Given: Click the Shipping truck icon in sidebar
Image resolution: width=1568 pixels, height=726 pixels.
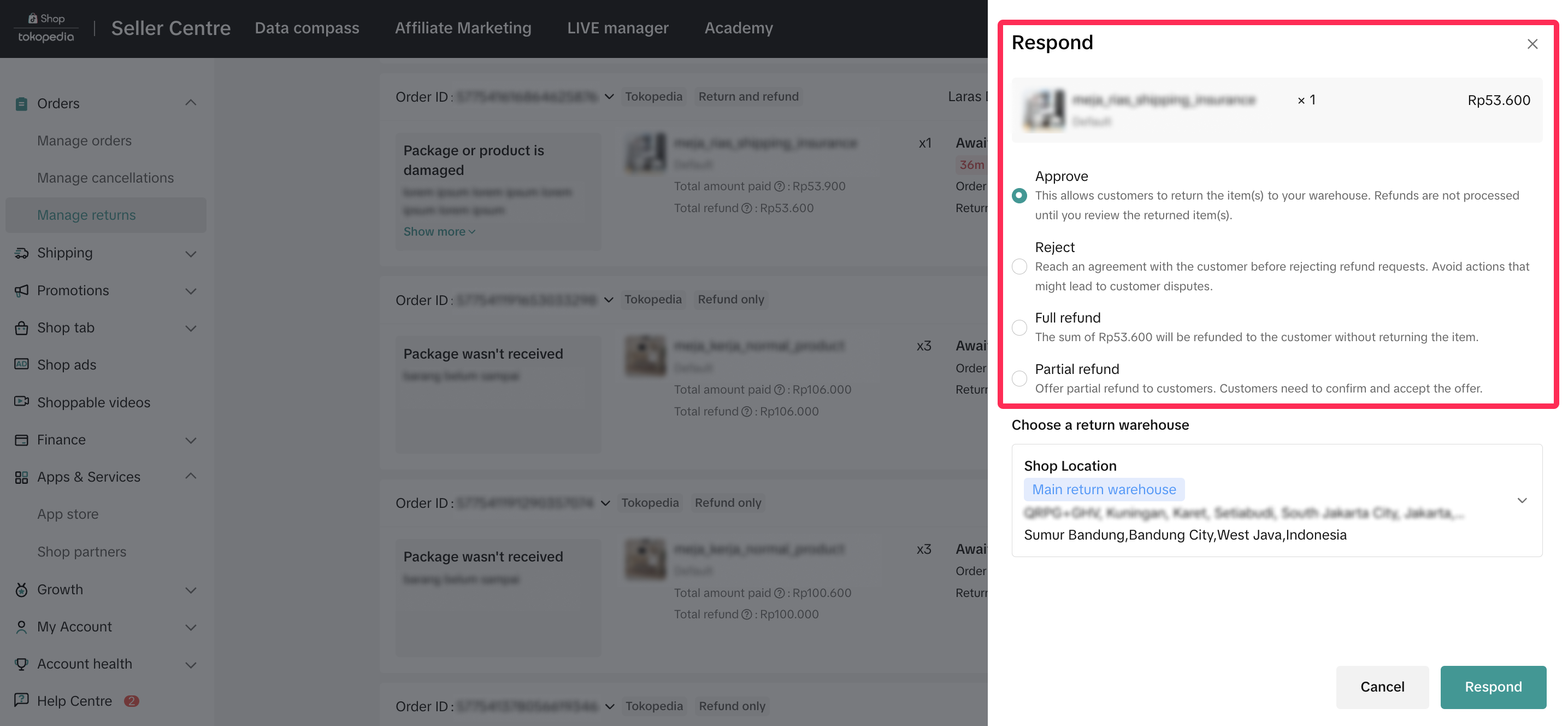Looking at the screenshot, I should tap(21, 253).
